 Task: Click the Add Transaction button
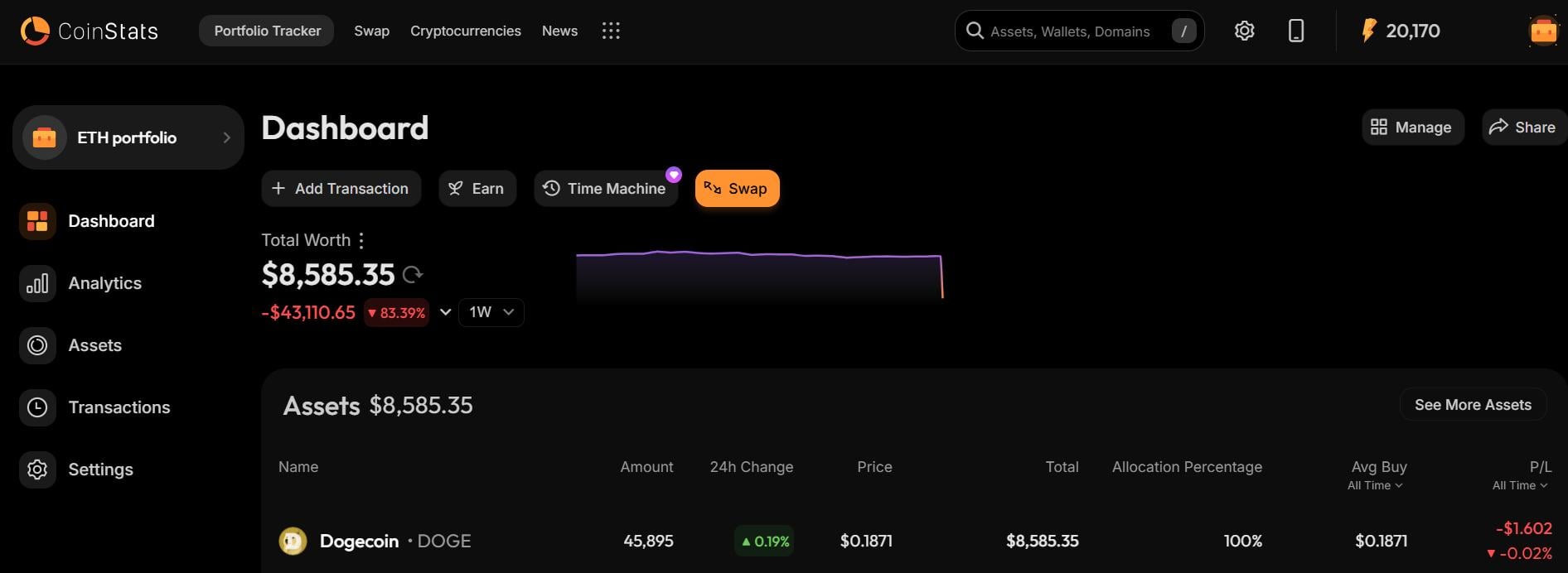[341, 189]
